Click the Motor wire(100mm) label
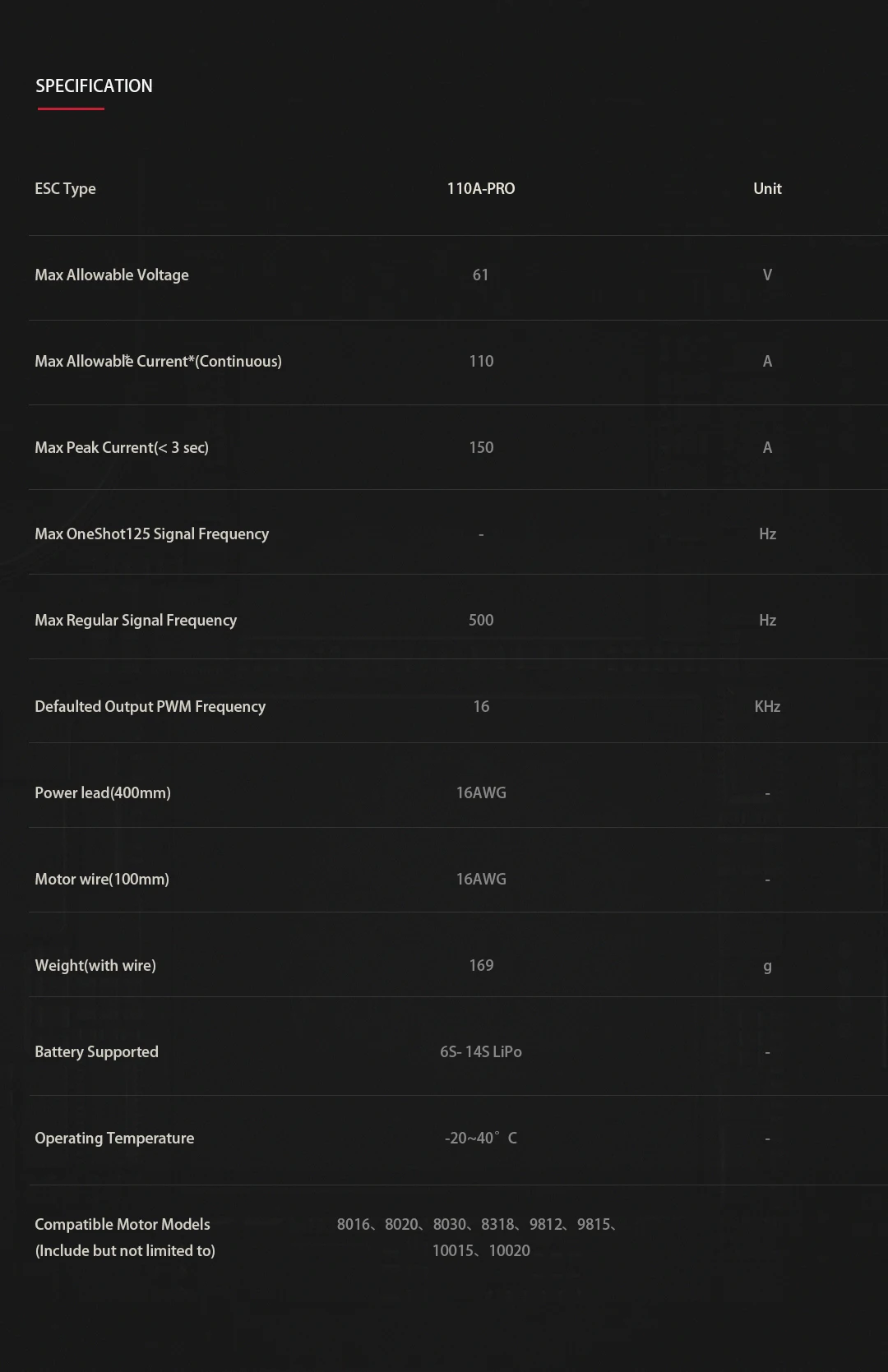Image resolution: width=888 pixels, height=1372 pixels. pyautogui.click(x=102, y=880)
